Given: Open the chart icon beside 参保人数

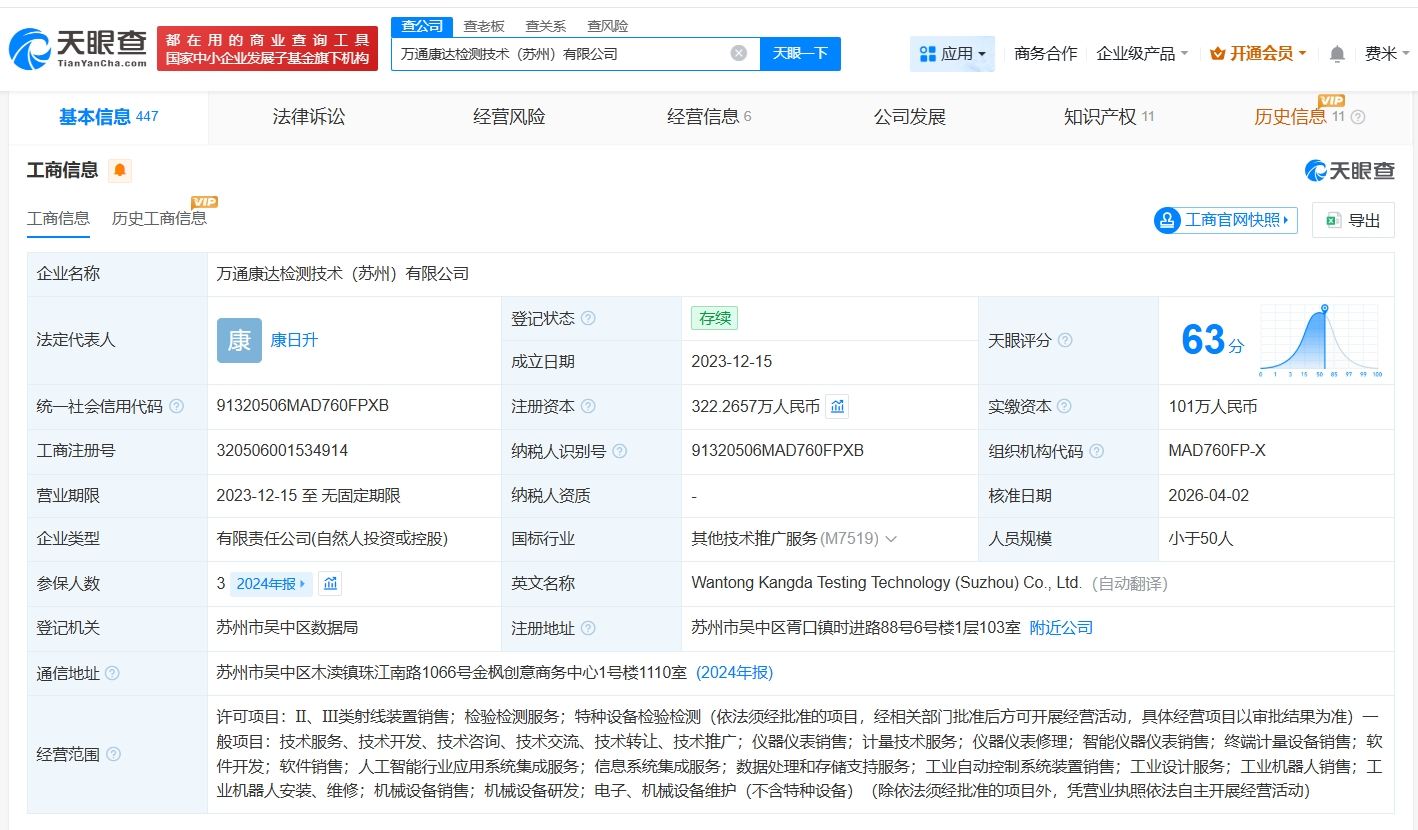Looking at the screenshot, I should 330,583.
